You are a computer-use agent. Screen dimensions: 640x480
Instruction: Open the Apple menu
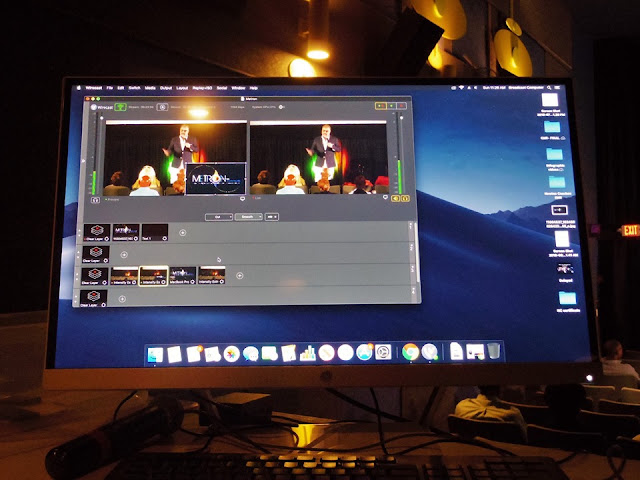[79, 88]
